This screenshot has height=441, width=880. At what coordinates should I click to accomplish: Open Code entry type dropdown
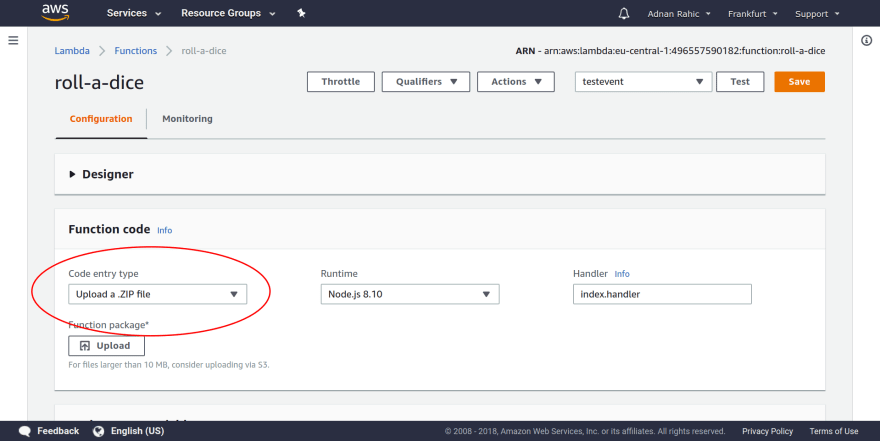(158, 294)
